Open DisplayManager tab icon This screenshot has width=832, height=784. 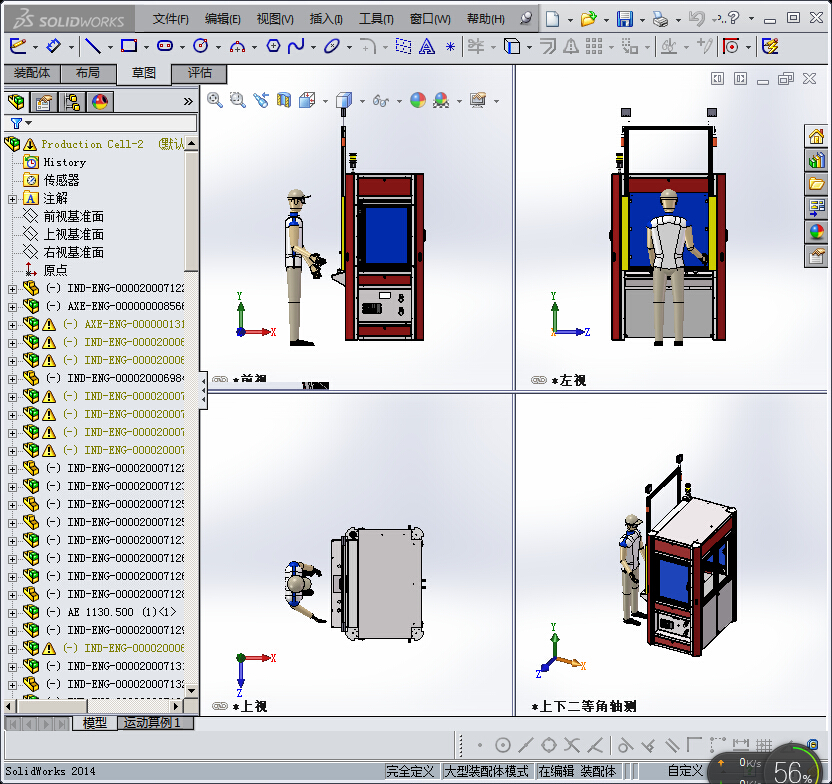(100, 101)
